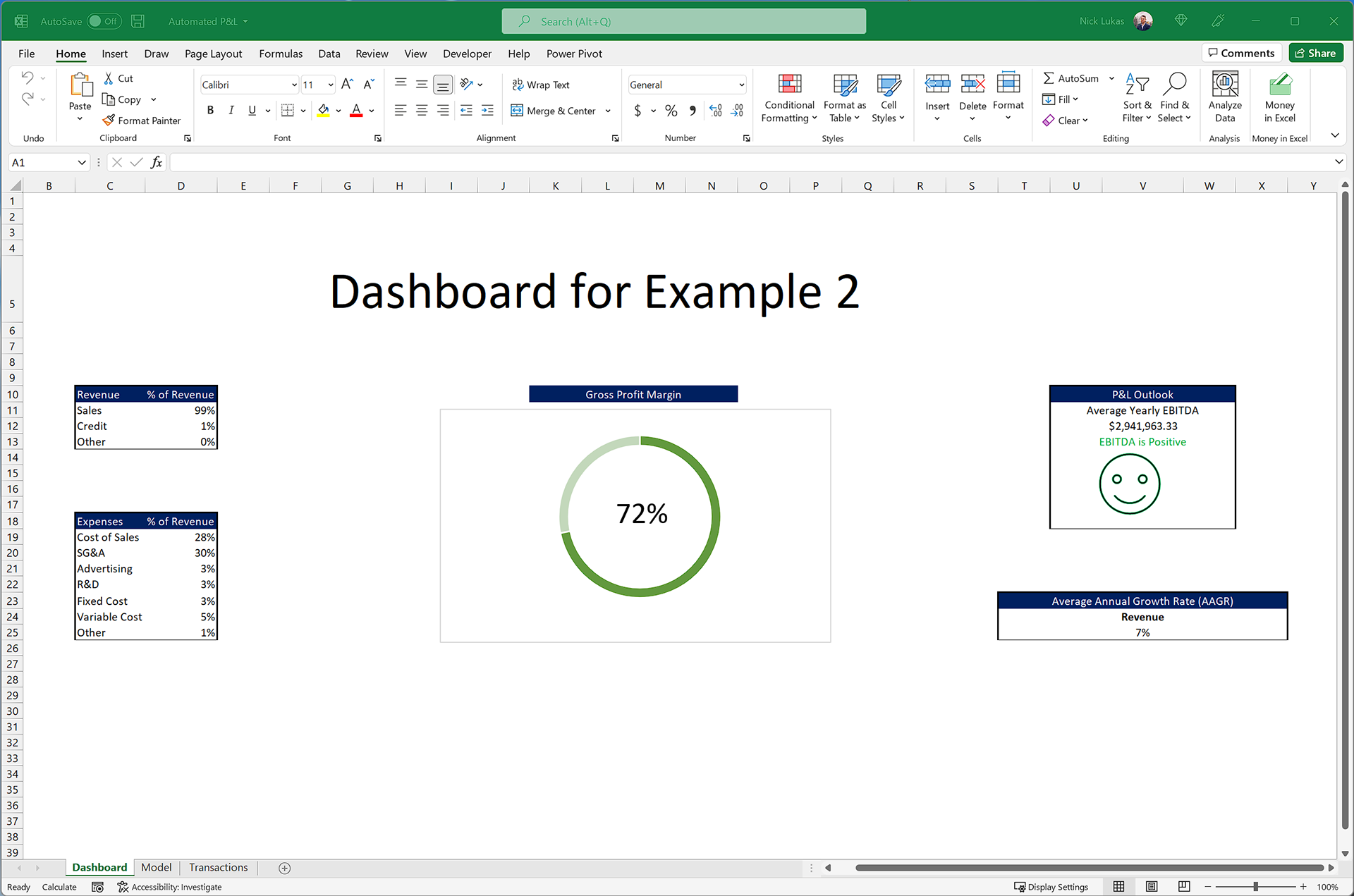
Task: Click the Share button
Action: (1316, 53)
